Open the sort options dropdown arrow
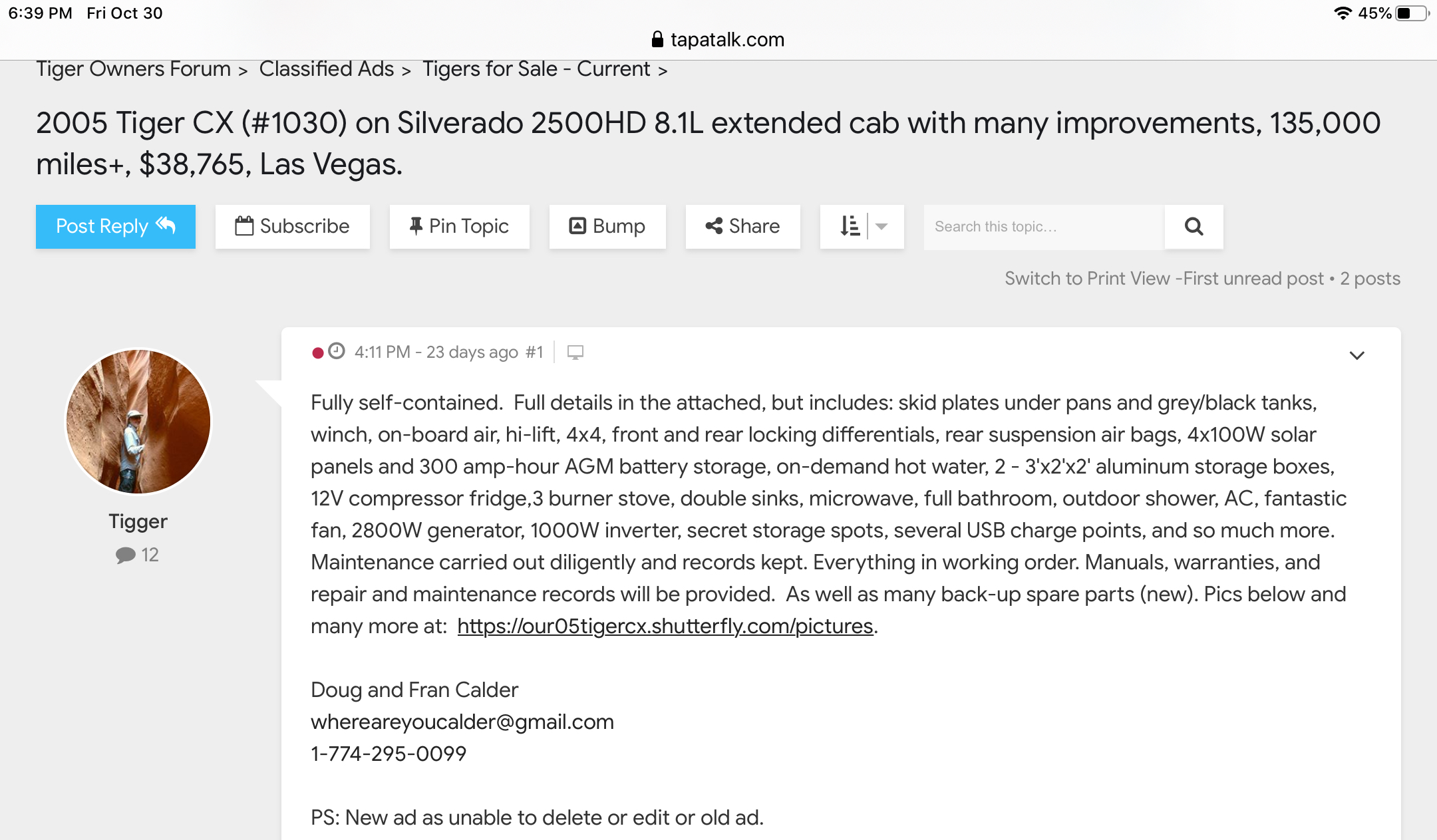This screenshot has width=1437, height=840. 881,227
